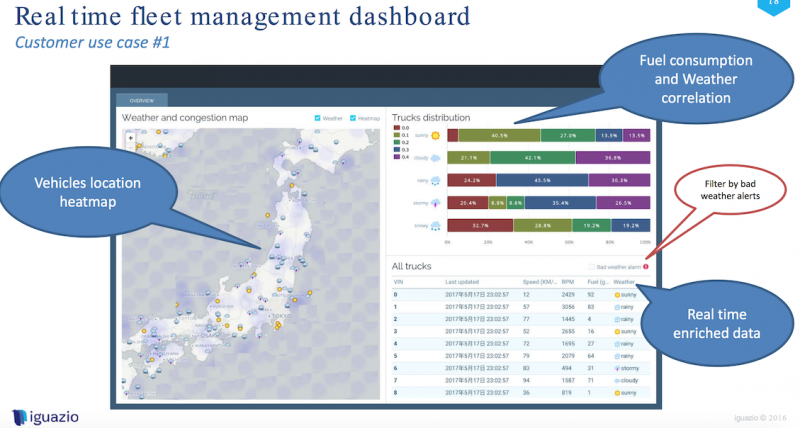The height and width of the screenshot is (428, 800).
Task: Click the stormy icon in truck 6 row
Action: pos(616,369)
